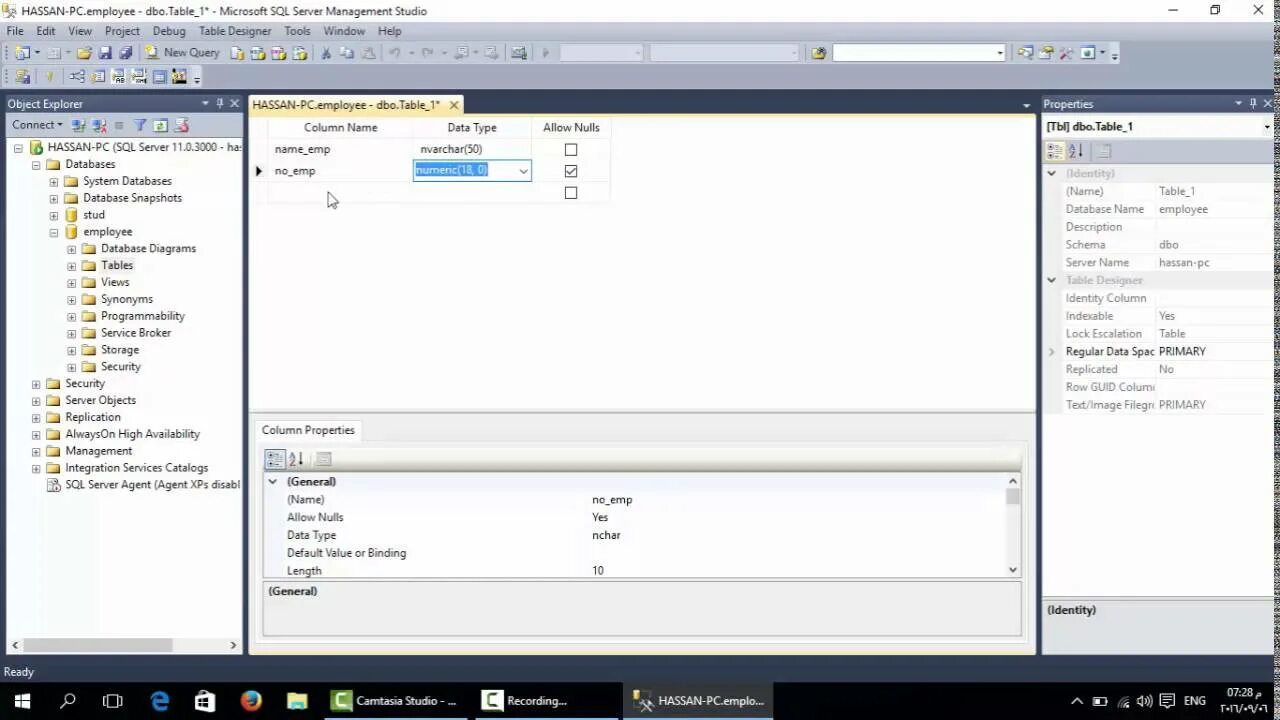
Task: Close the dbo.Table_1 document tab
Action: (454, 105)
